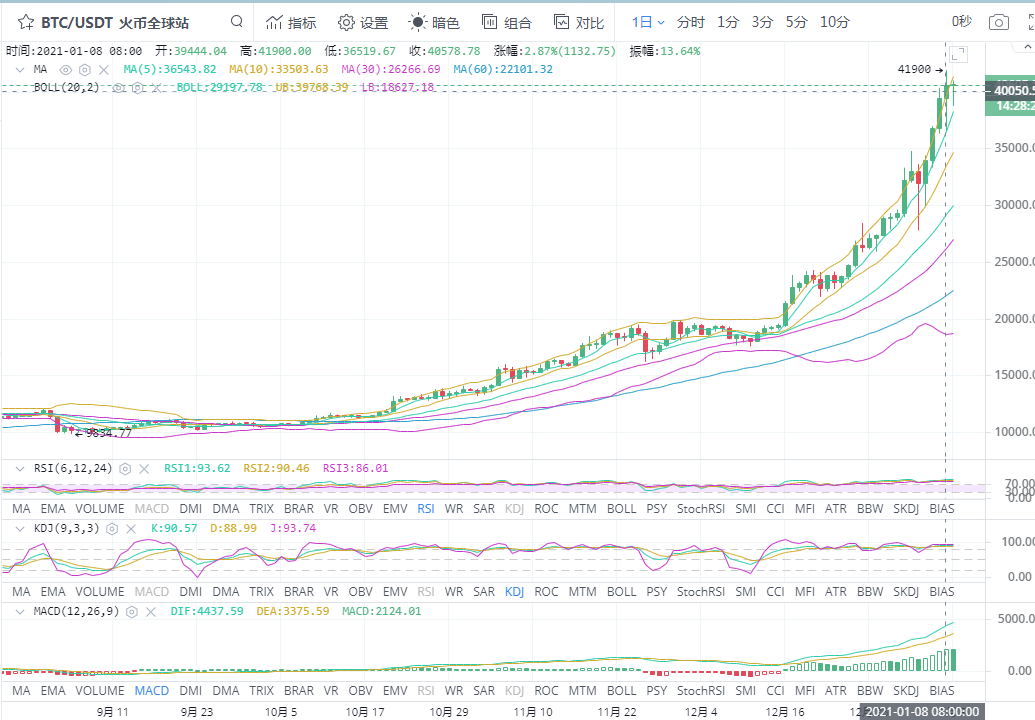Click the 对比 compare button

click(x=578, y=22)
